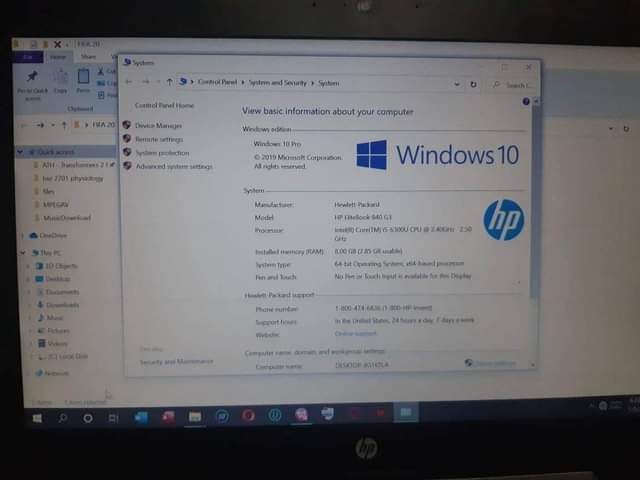Select Desktop under This PC
Screen dimensions: 640x480
pyautogui.click(x=58, y=279)
